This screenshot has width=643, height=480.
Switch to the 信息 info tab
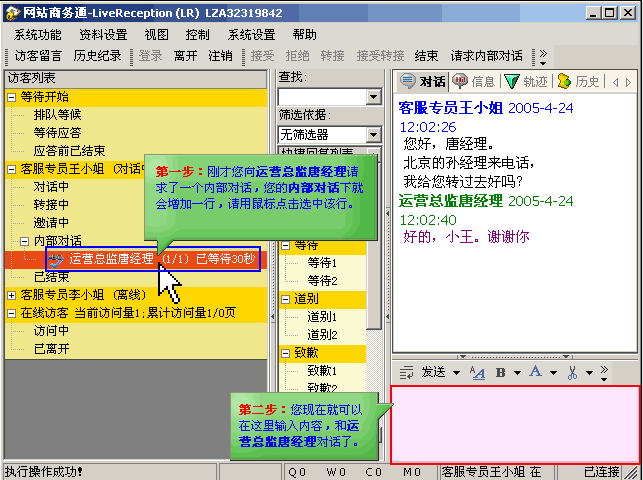tap(474, 81)
